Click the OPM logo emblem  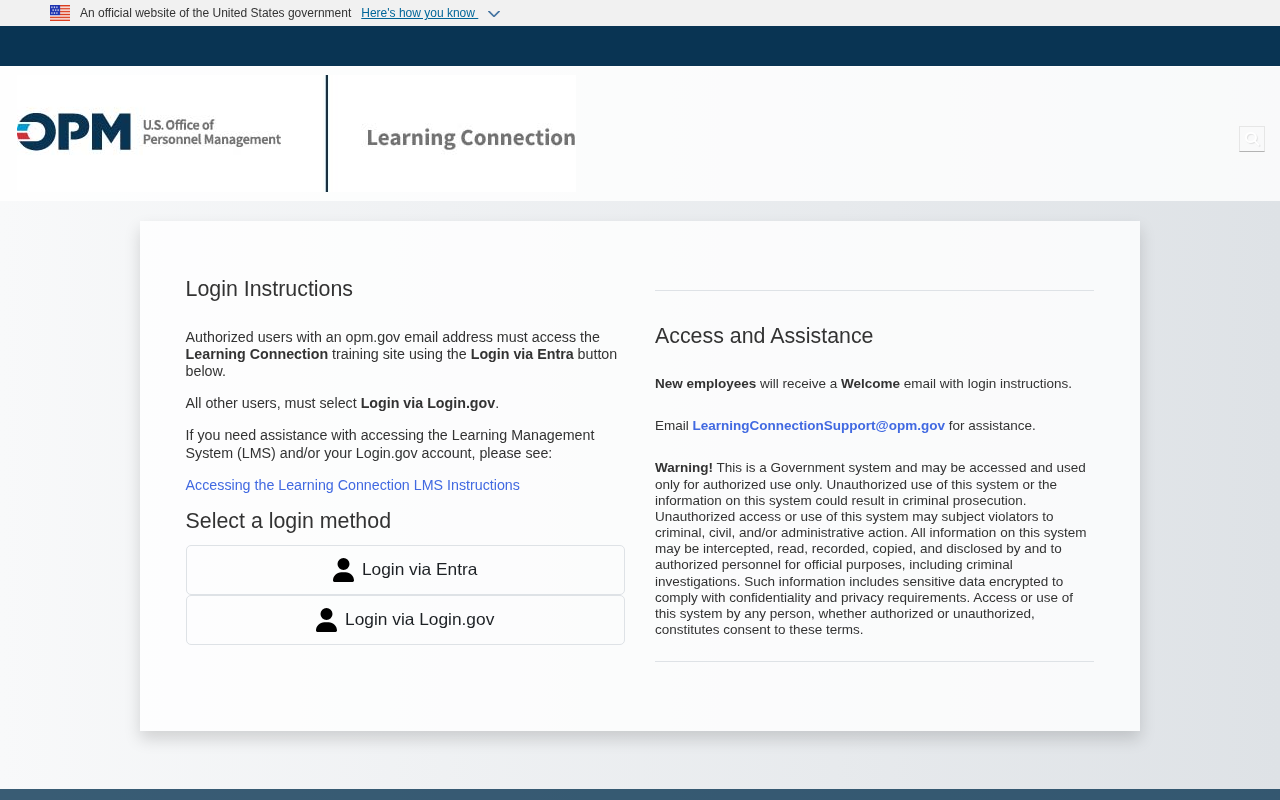tap(74, 132)
